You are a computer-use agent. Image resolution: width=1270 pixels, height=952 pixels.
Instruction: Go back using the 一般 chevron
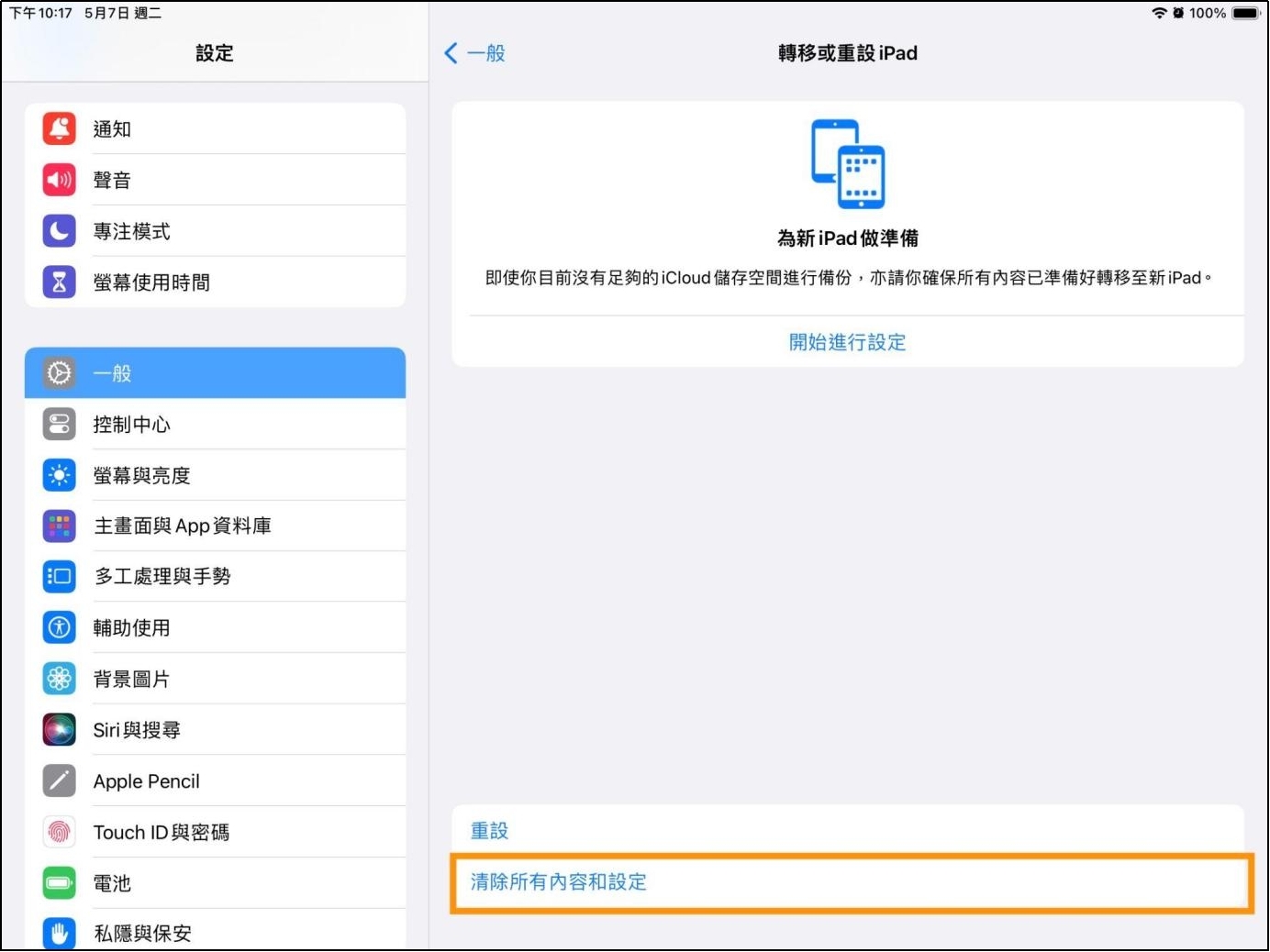click(474, 53)
